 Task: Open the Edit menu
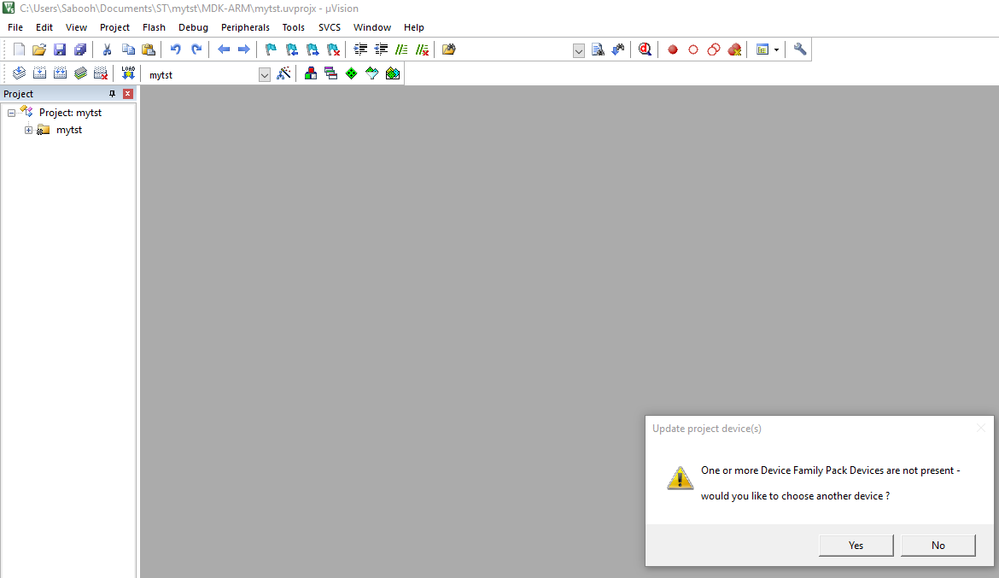click(44, 27)
